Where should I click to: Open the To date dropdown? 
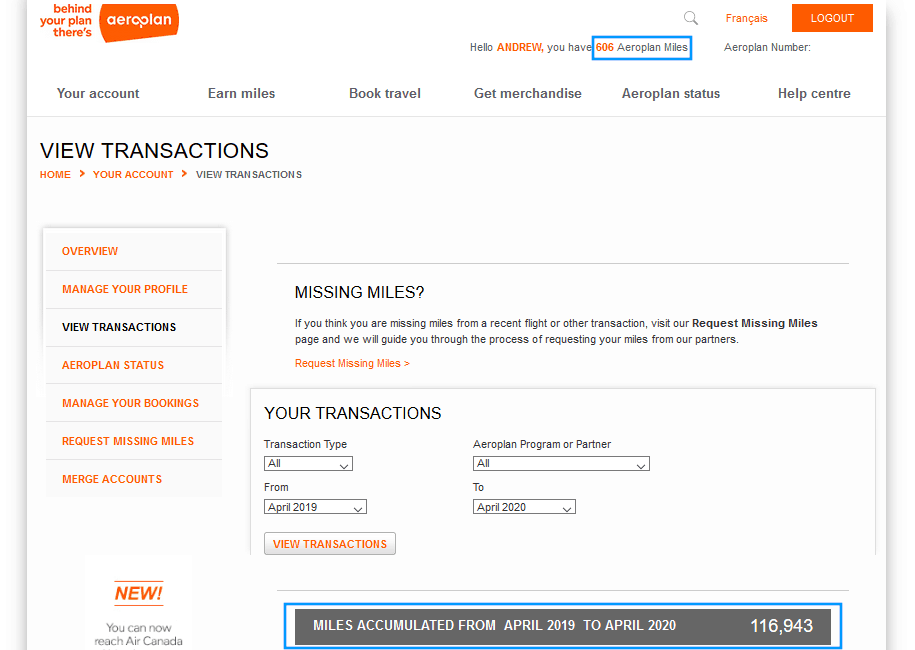point(524,507)
